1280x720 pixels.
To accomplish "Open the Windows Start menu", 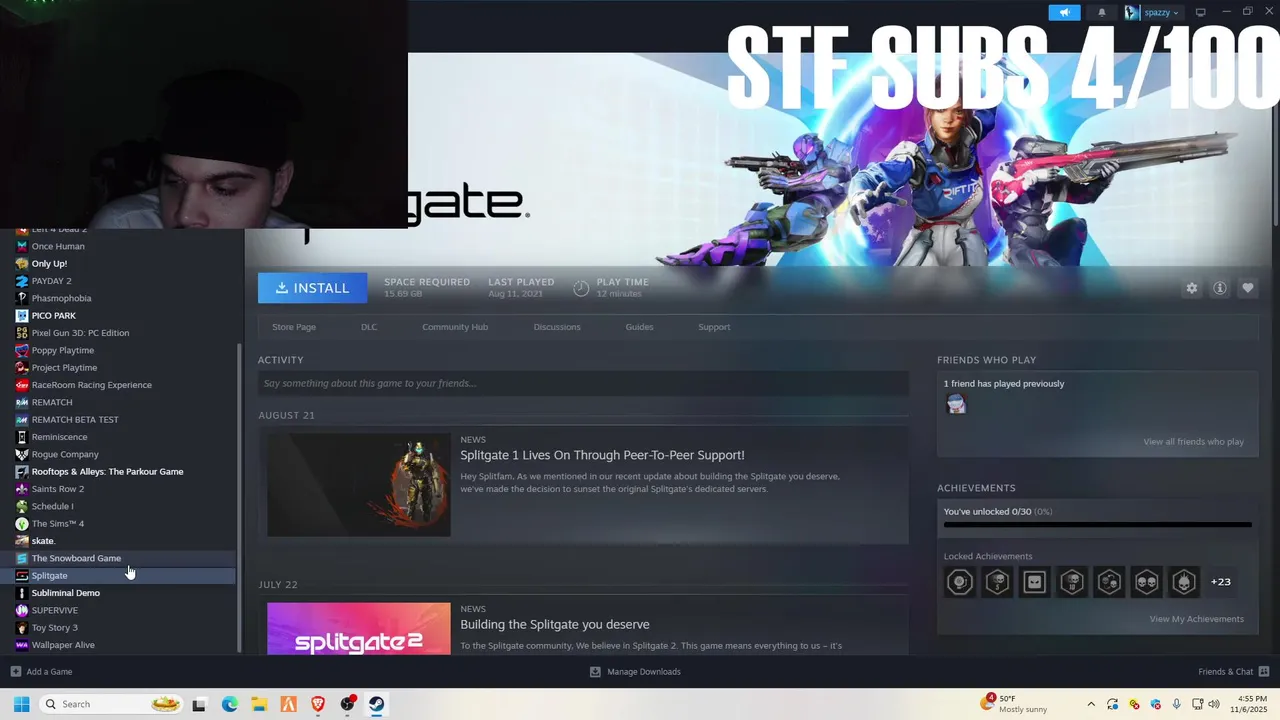I will (x=21, y=704).
